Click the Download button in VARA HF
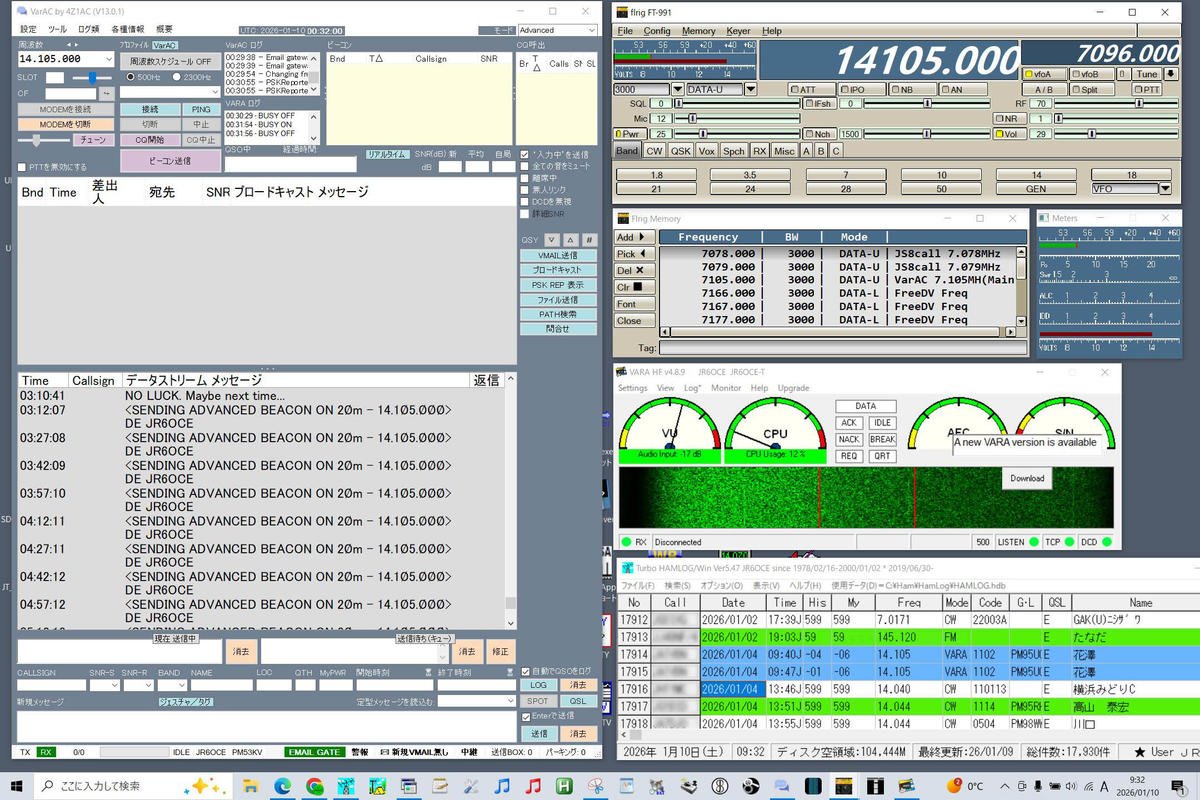The width and height of the screenshot is (1200, 800). pos(1027,478)
